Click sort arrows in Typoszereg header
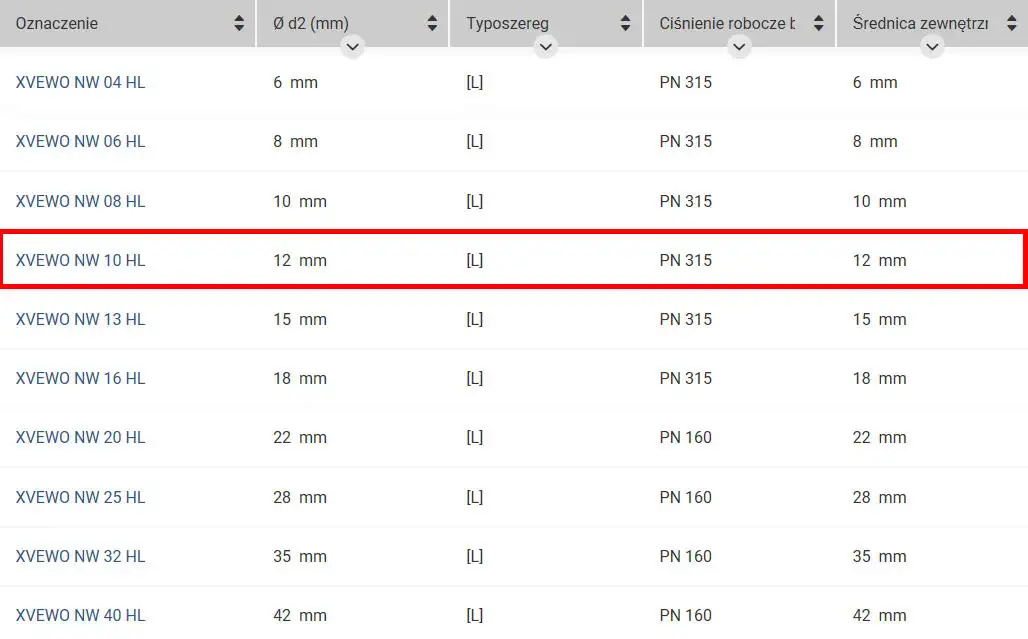 [x=625, y=23]
